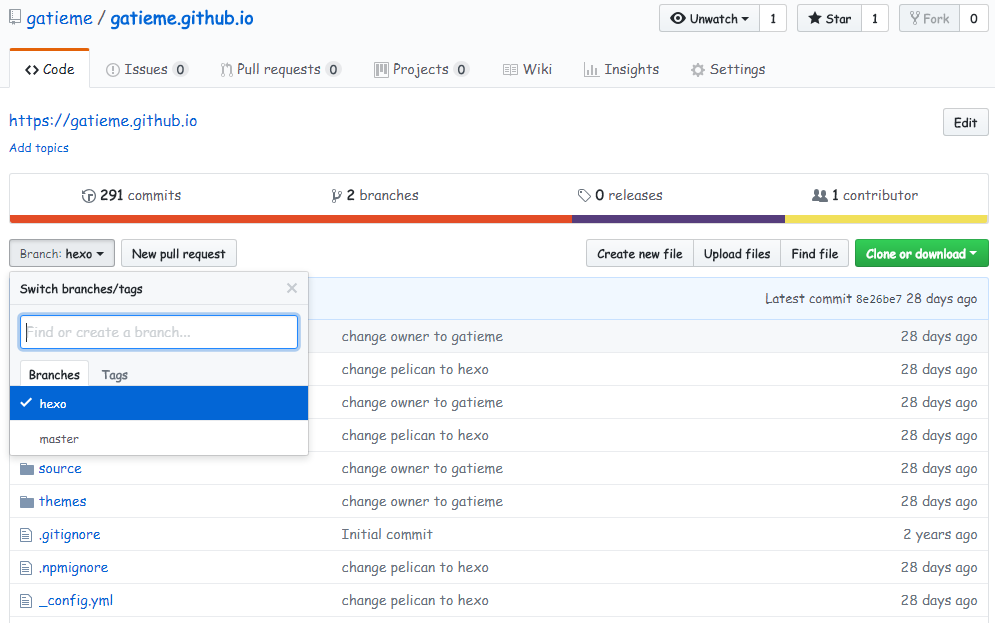Open the source folder

[60, 469]
